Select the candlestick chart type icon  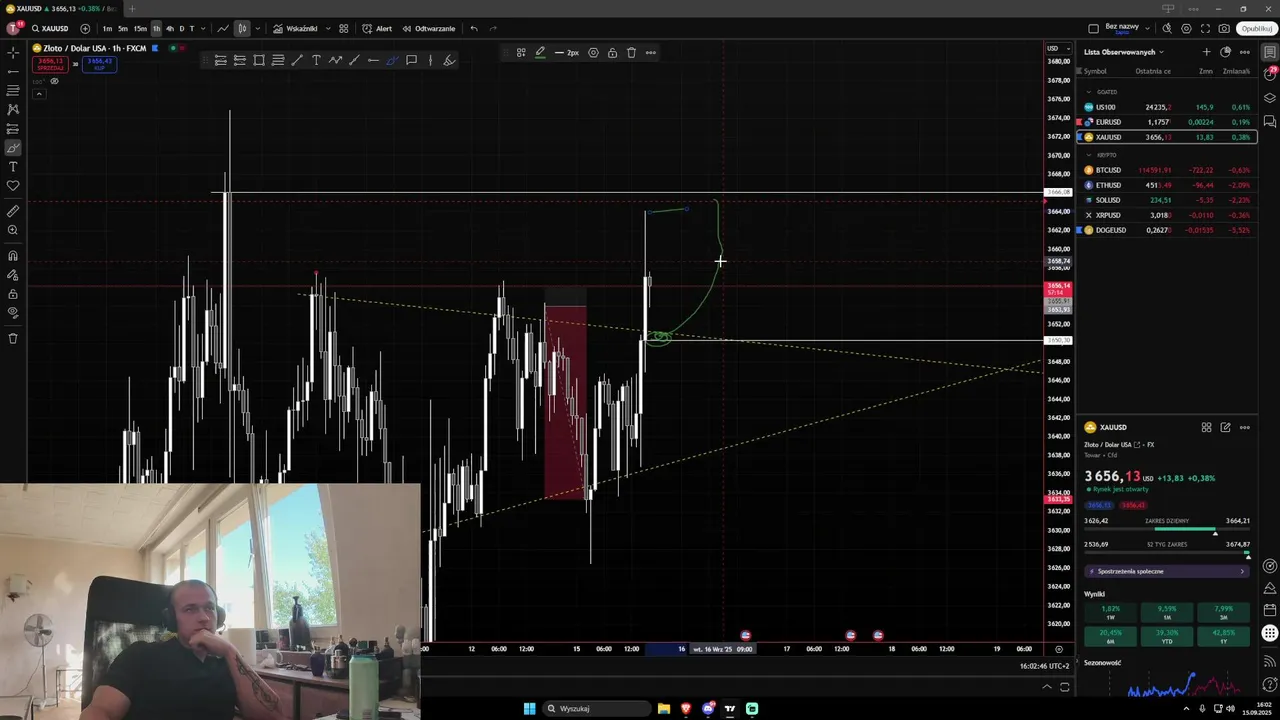point(242,28)
